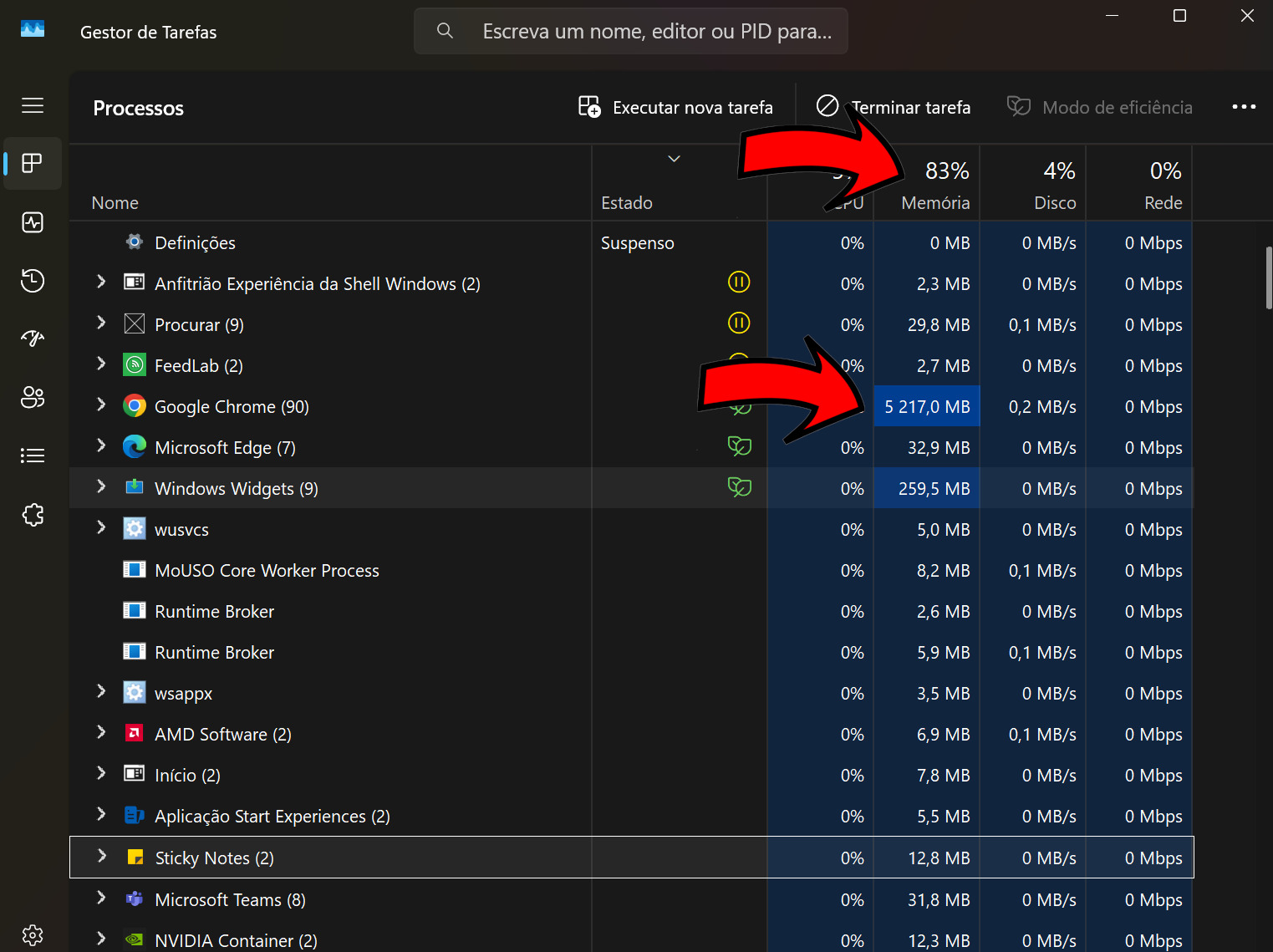Select the wsappx process row

631,694
